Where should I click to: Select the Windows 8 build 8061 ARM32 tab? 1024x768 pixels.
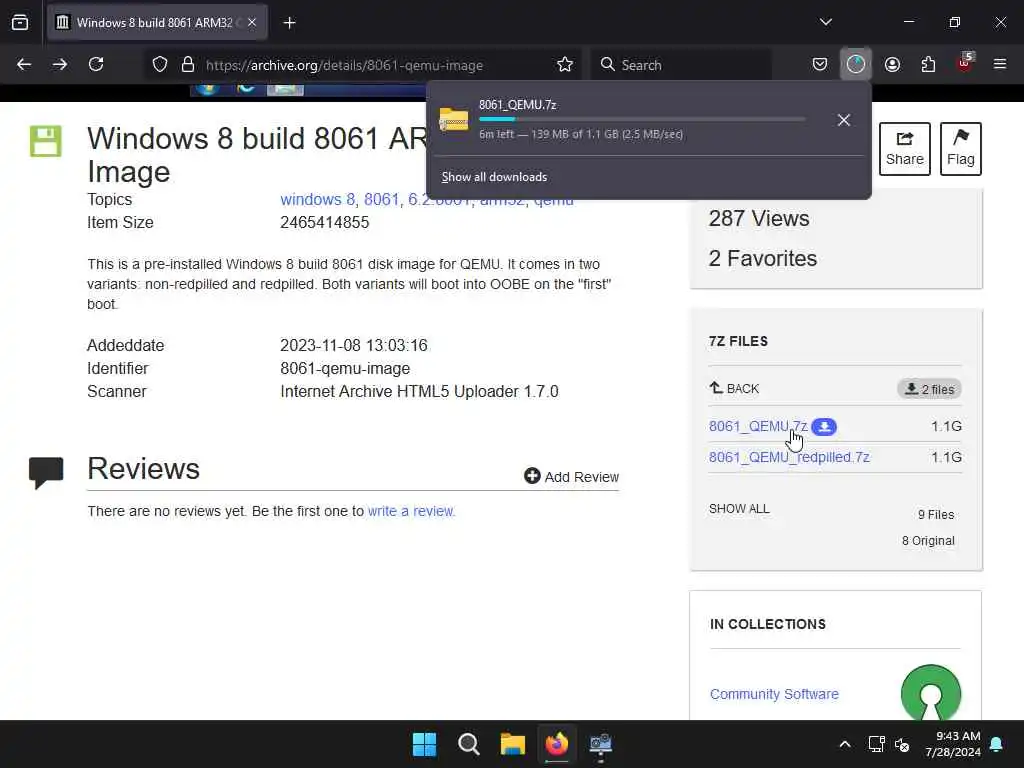(x=157, y=22)
